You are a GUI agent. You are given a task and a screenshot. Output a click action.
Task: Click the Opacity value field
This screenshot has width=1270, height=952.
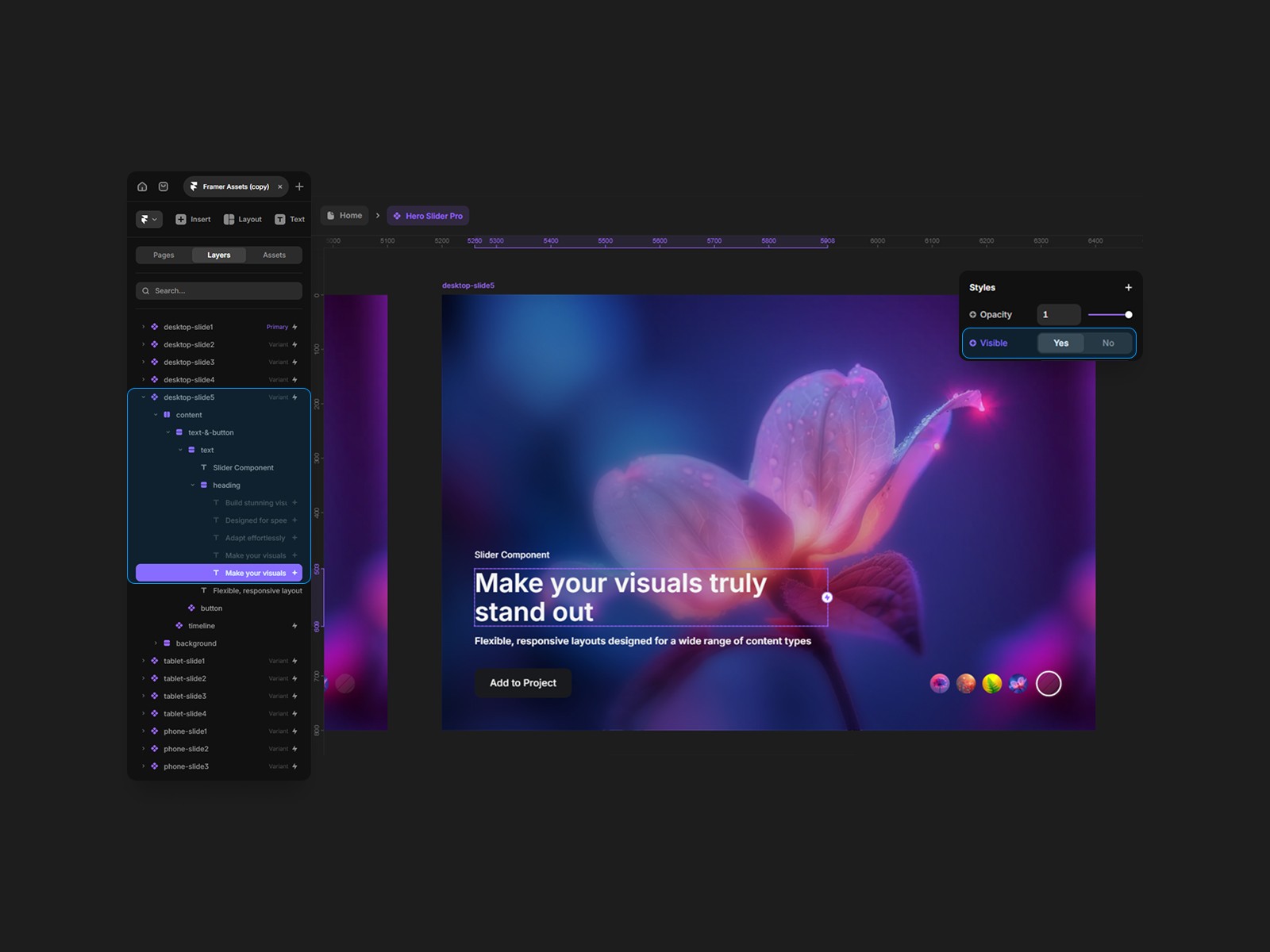(1059, 315)
